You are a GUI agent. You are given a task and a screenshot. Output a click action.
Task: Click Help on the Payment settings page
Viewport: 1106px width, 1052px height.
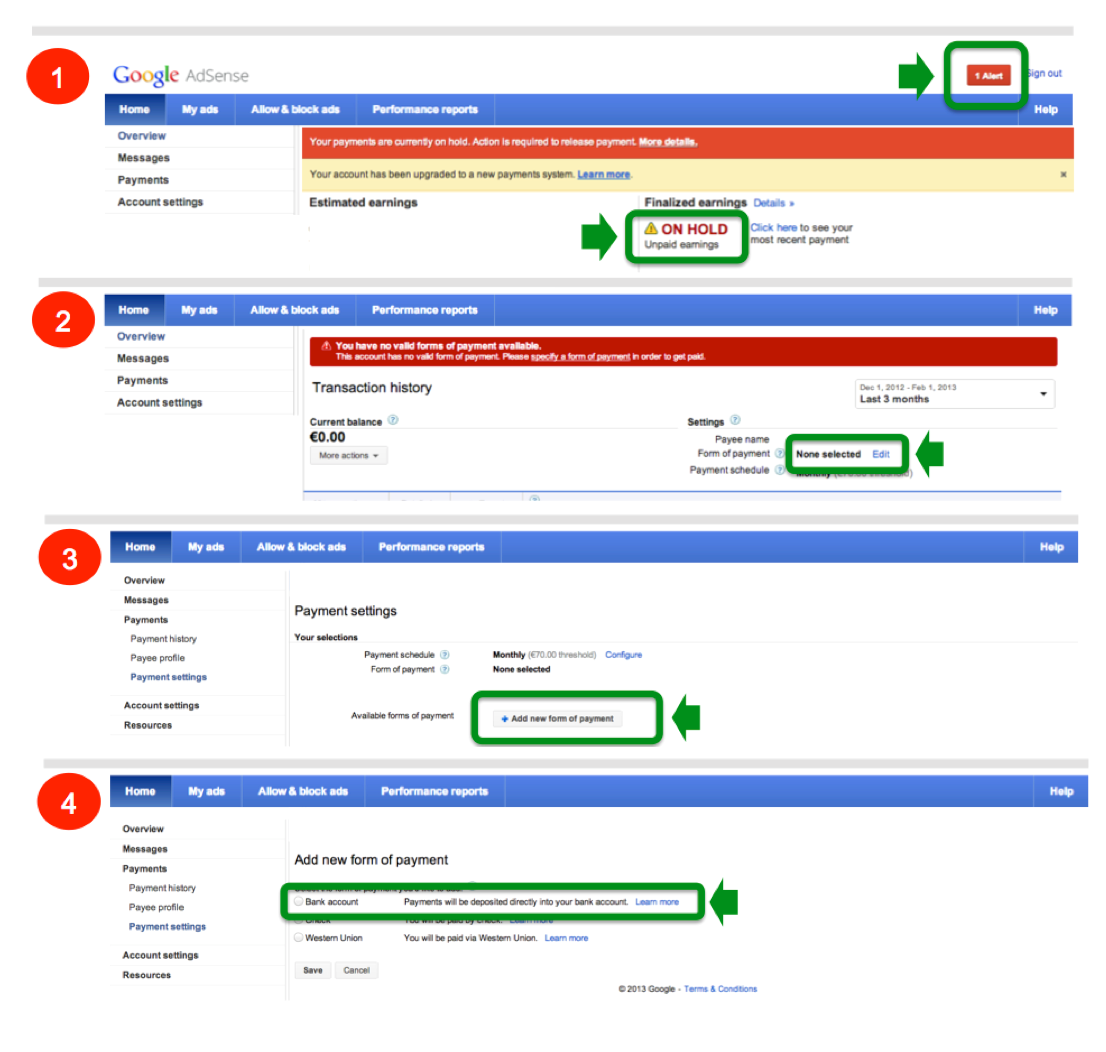pyautogui.click(x=1051, y=547)
